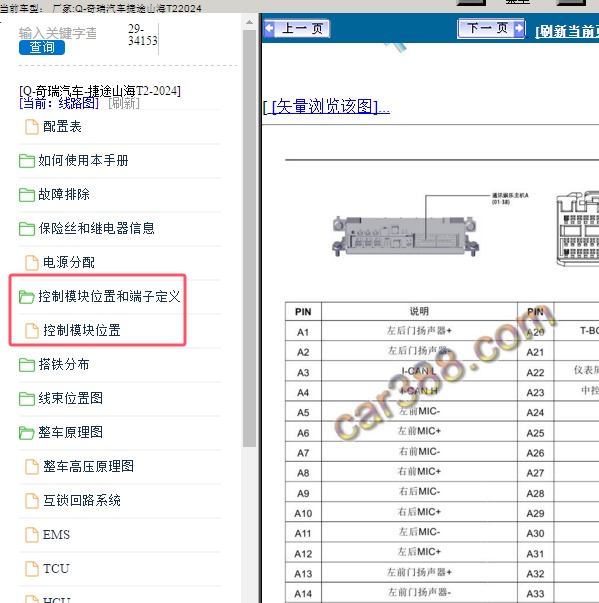
Task: Collapse the 控制模块位置和端子定义 folder
Action: [x=109, y=296]
